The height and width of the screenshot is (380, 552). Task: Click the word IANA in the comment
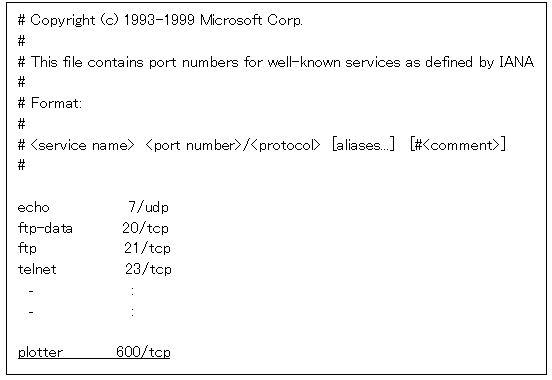[517, 62]
